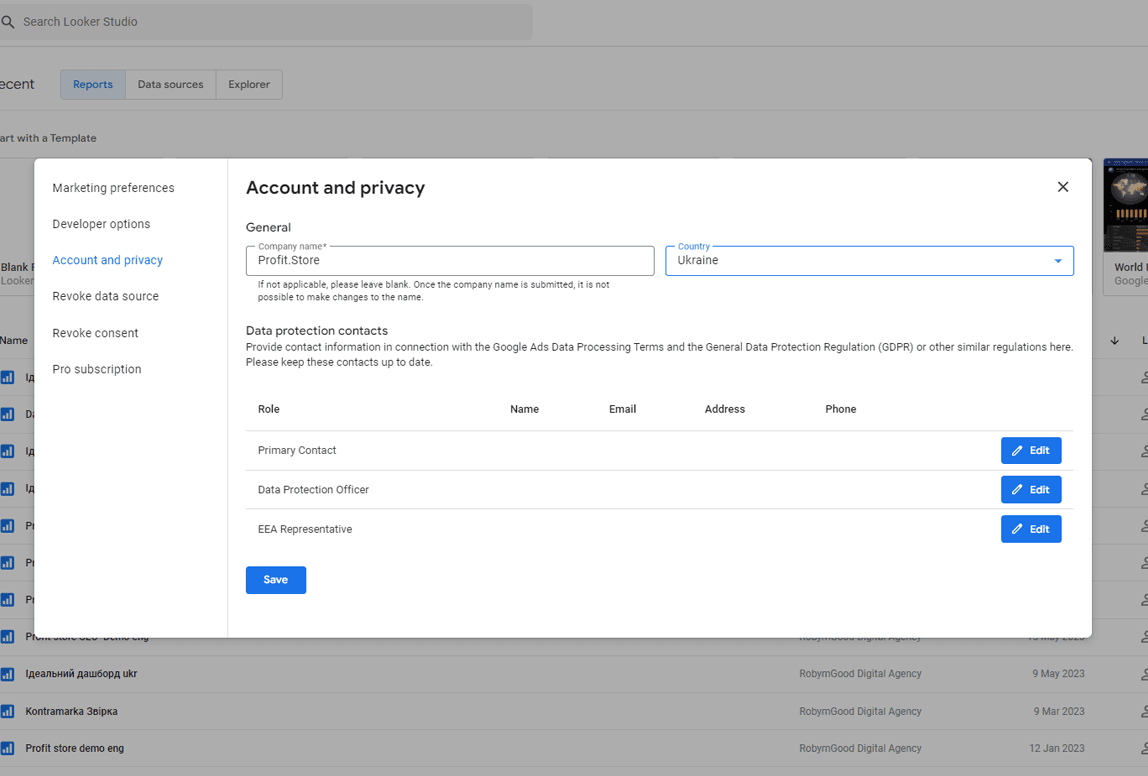Open Pro subscription section

(x=97, y=369)
